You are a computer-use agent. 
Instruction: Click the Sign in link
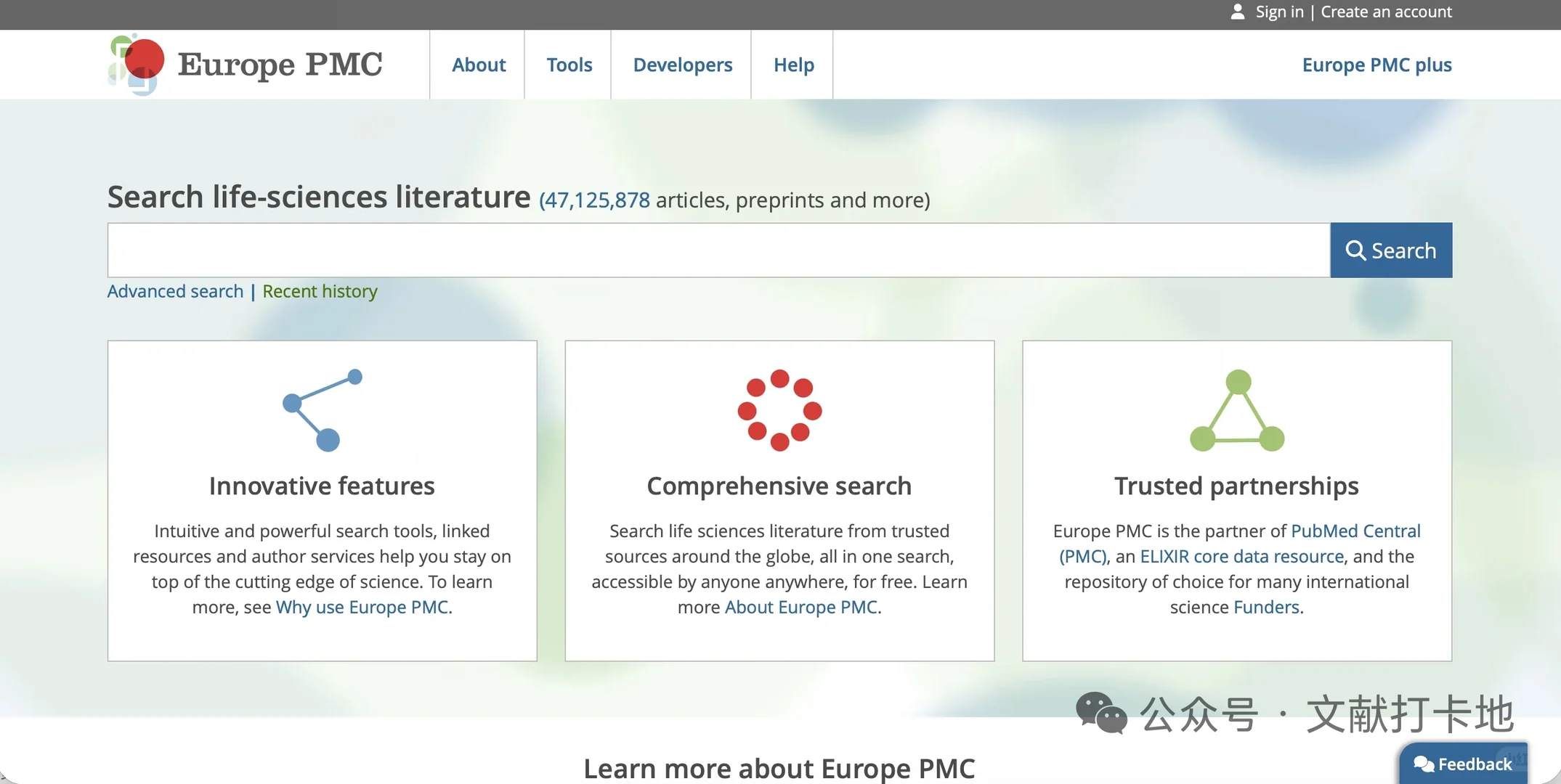pos(1279,12)
